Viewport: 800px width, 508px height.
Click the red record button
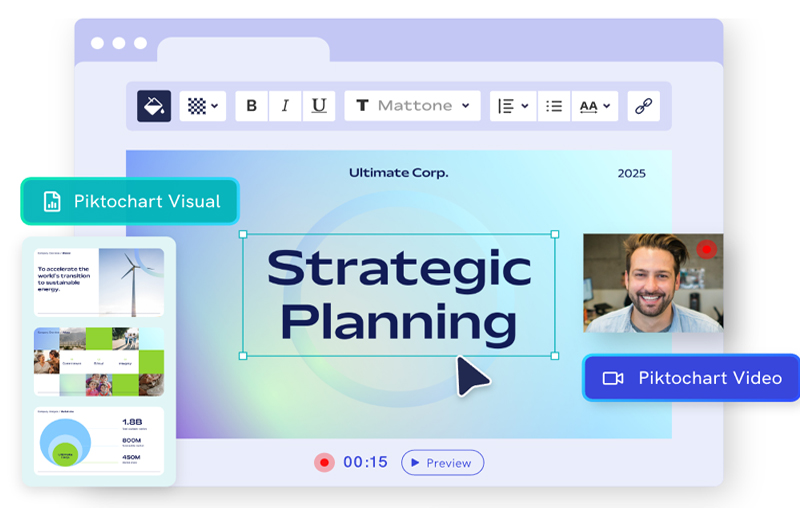pyautogui.click(x=324, y=462)
